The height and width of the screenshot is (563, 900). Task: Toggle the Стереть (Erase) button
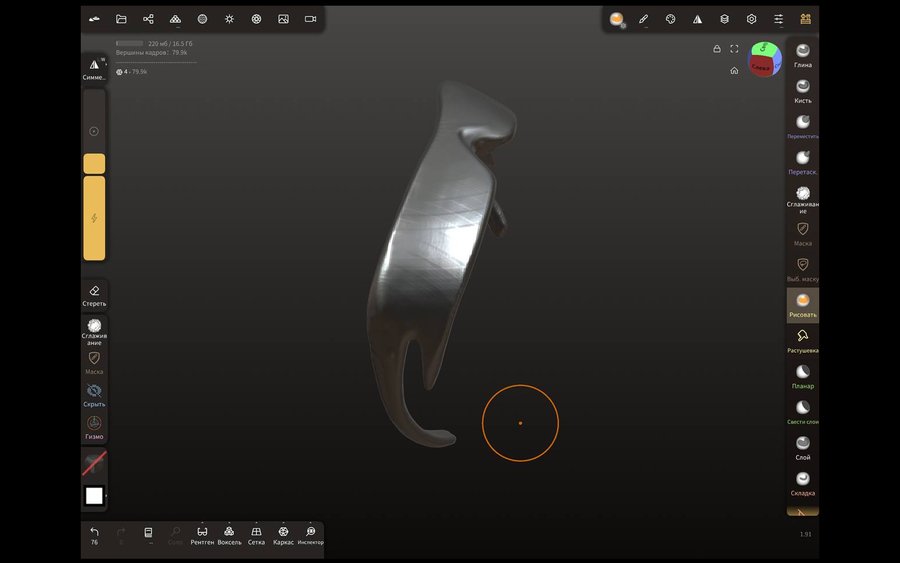tap(94, 295)
